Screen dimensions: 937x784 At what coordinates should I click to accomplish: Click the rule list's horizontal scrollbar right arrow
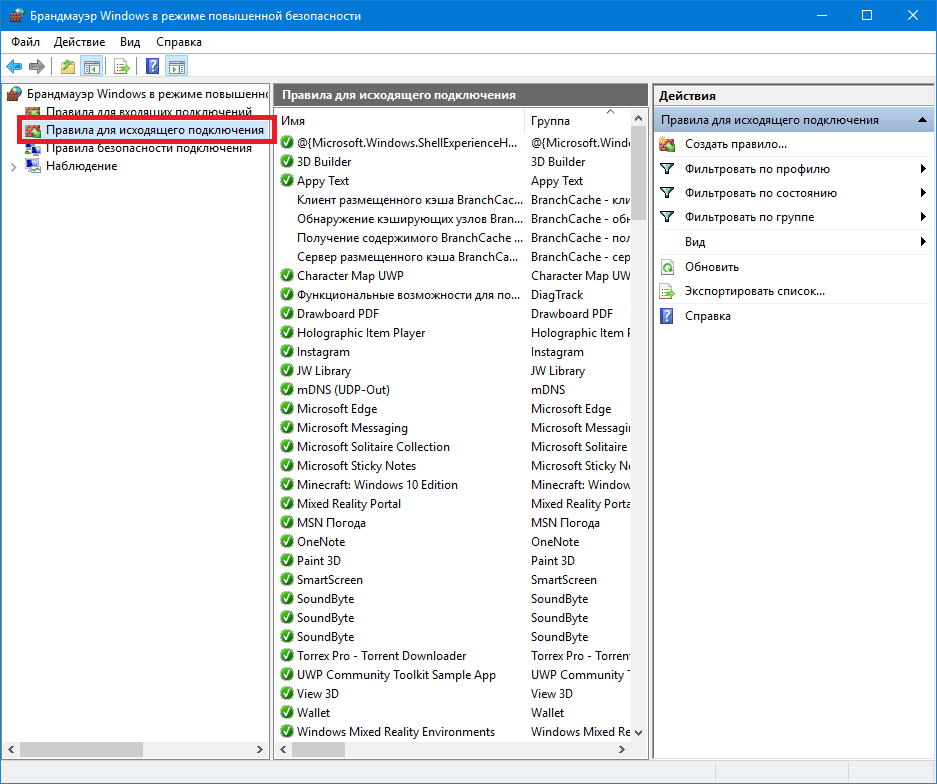pos(622,749)
